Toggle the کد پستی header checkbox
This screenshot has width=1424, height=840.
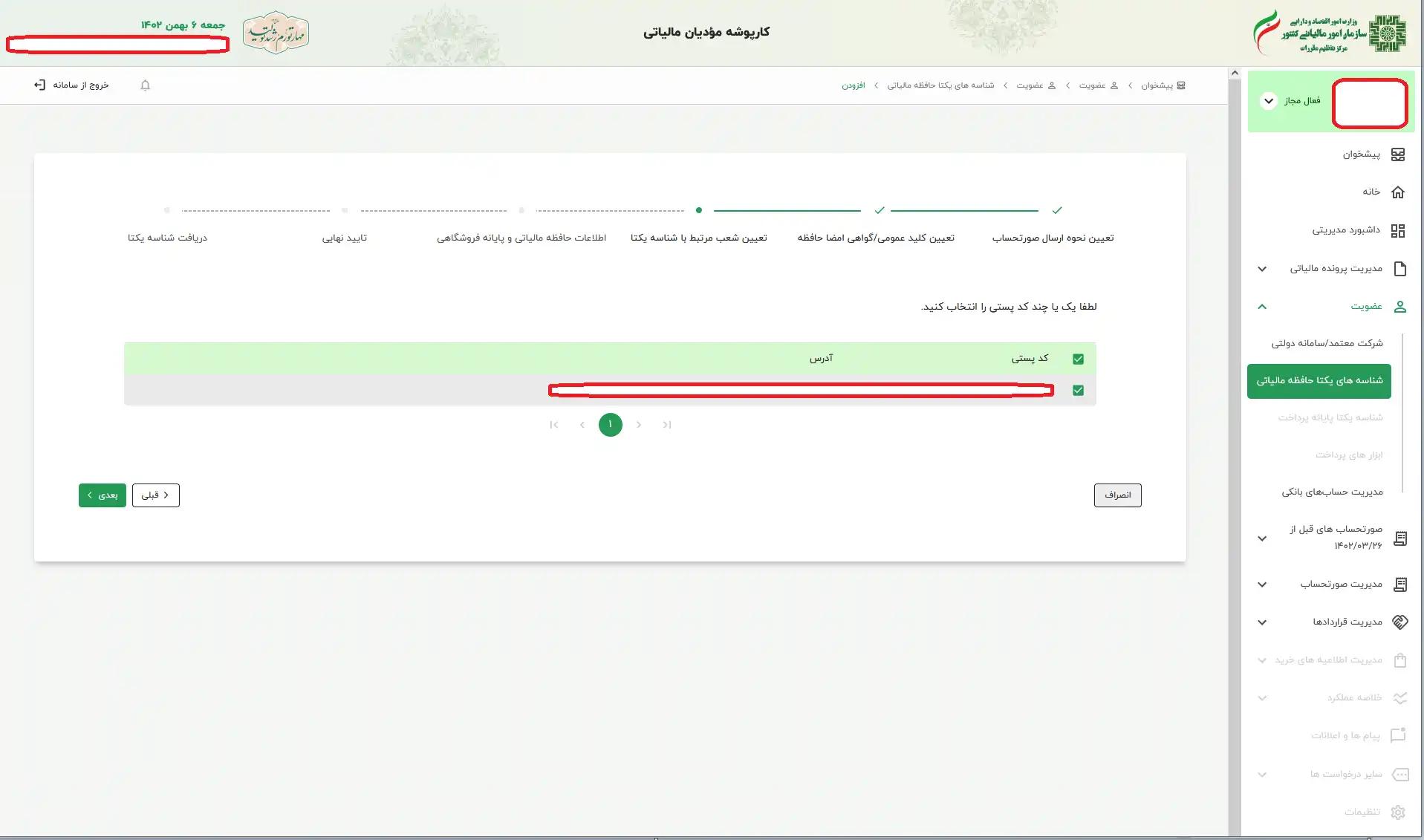pos(1078,358)
